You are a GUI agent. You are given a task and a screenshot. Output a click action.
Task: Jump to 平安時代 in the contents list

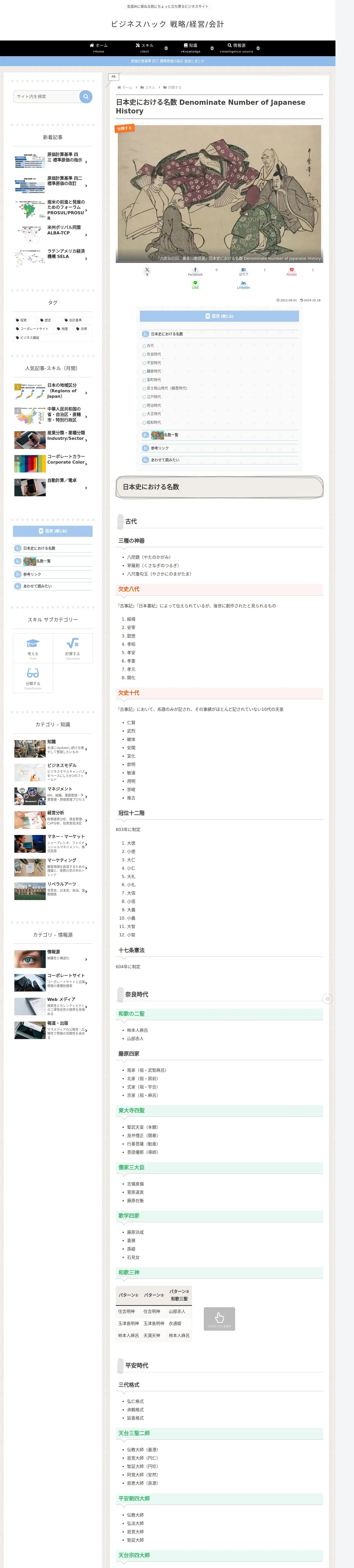(154, 363)
